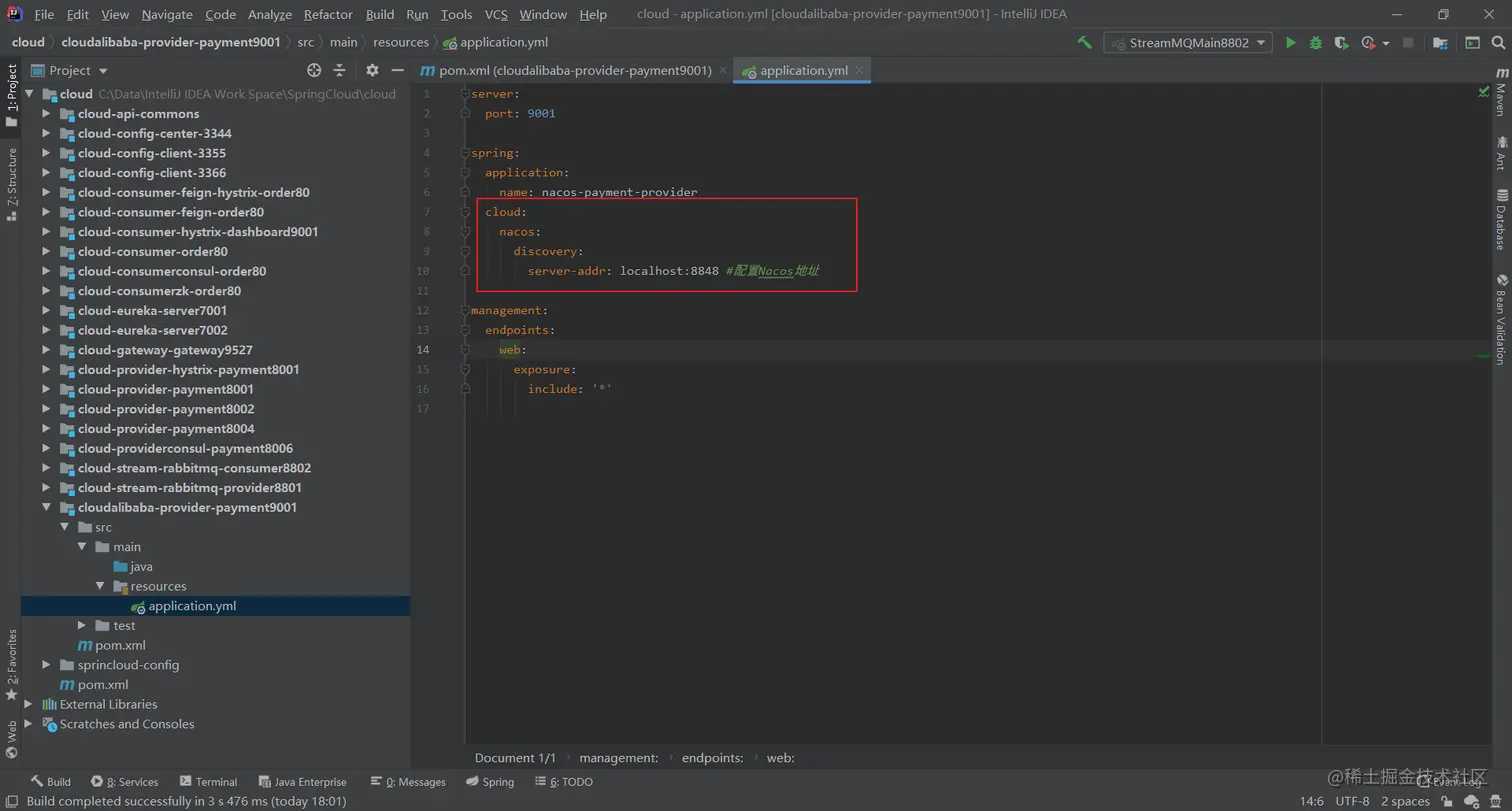Close the application.yml editor tab

[x=858, y=70]
